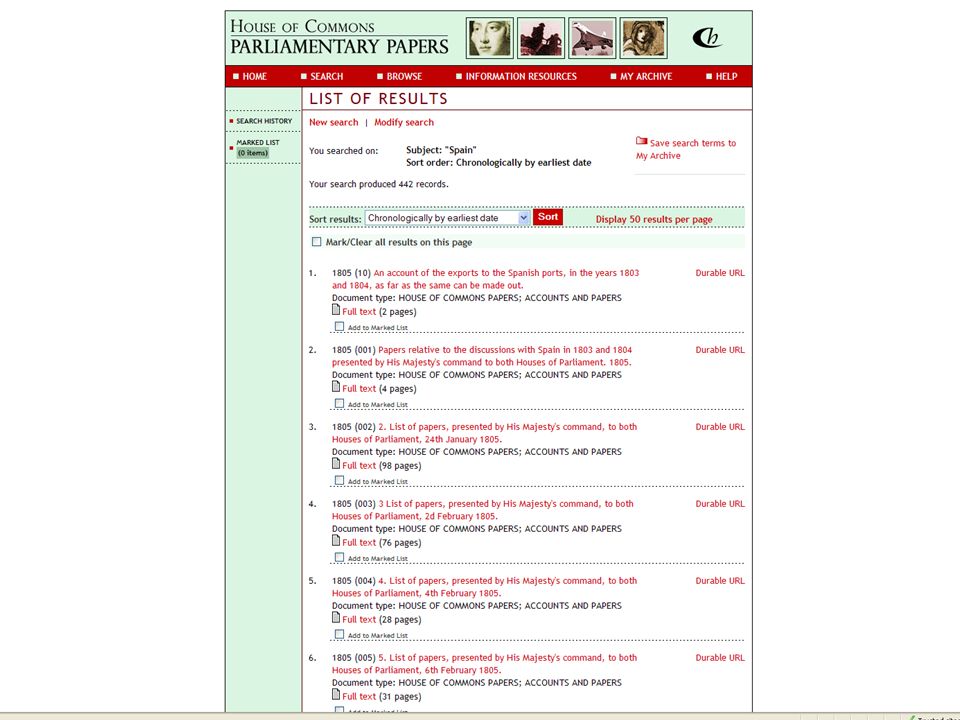Click the woman's face portrait thumbnail in header
The width and height of the screenshot is (960, 720).
(x=489, y=38)
